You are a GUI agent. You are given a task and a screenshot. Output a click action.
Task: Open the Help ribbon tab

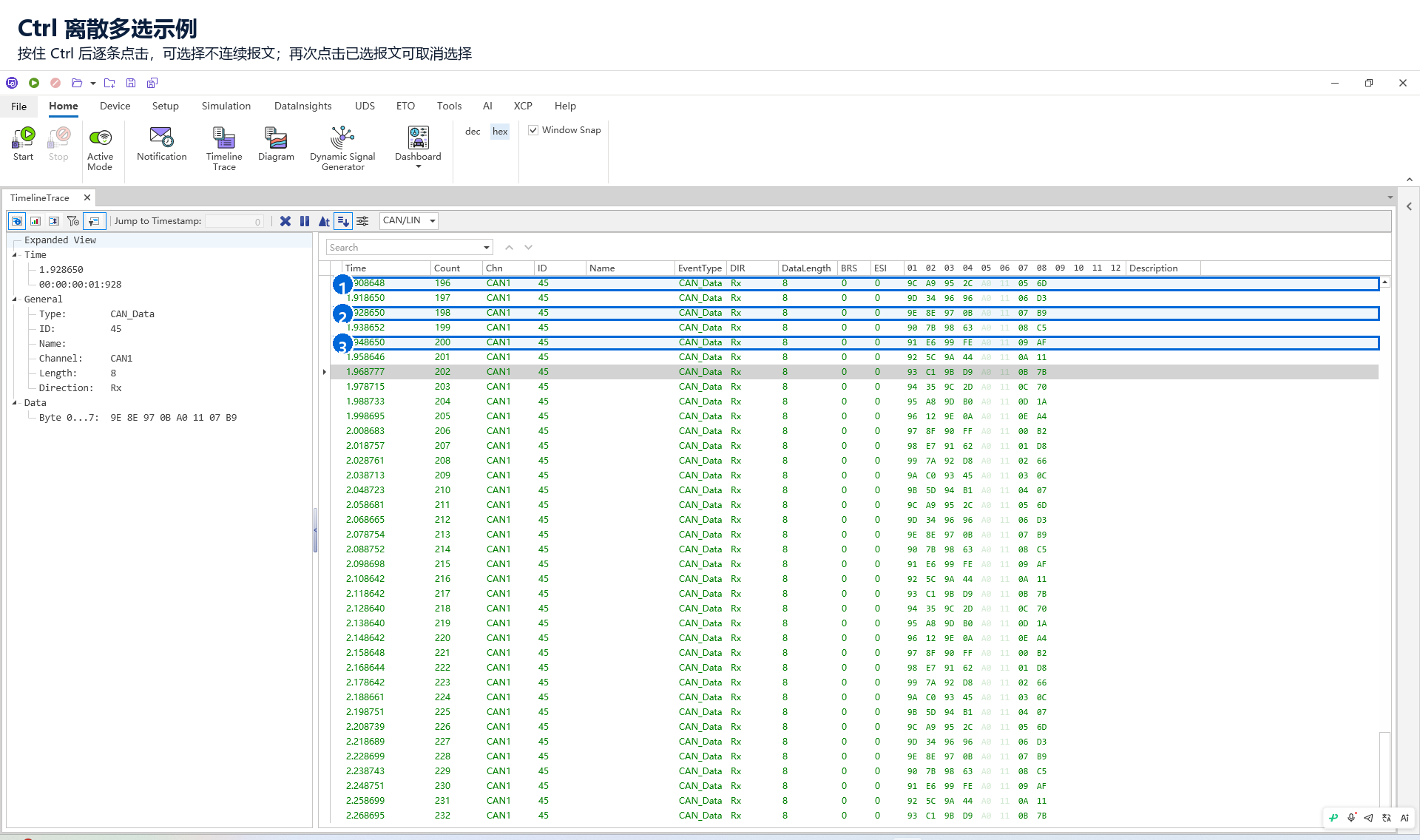pos(565,106)
